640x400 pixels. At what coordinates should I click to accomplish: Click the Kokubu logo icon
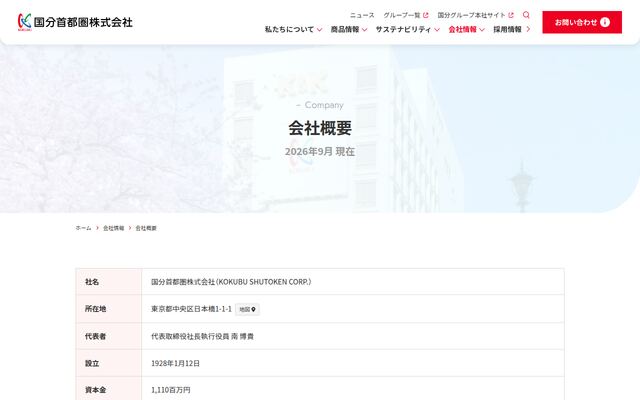[x=24, y=22]
